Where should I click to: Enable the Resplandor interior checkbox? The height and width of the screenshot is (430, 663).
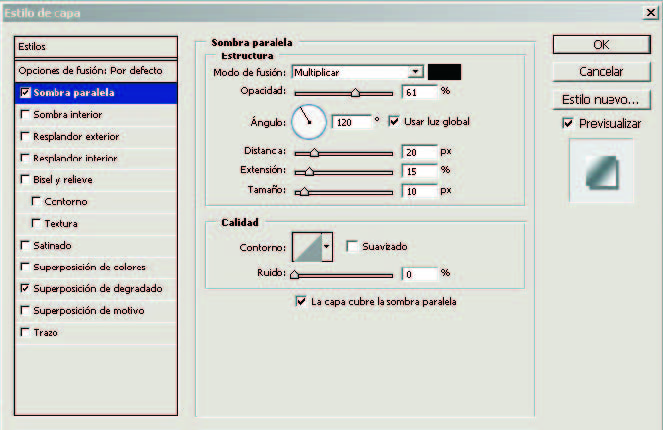tap(25, 158)
